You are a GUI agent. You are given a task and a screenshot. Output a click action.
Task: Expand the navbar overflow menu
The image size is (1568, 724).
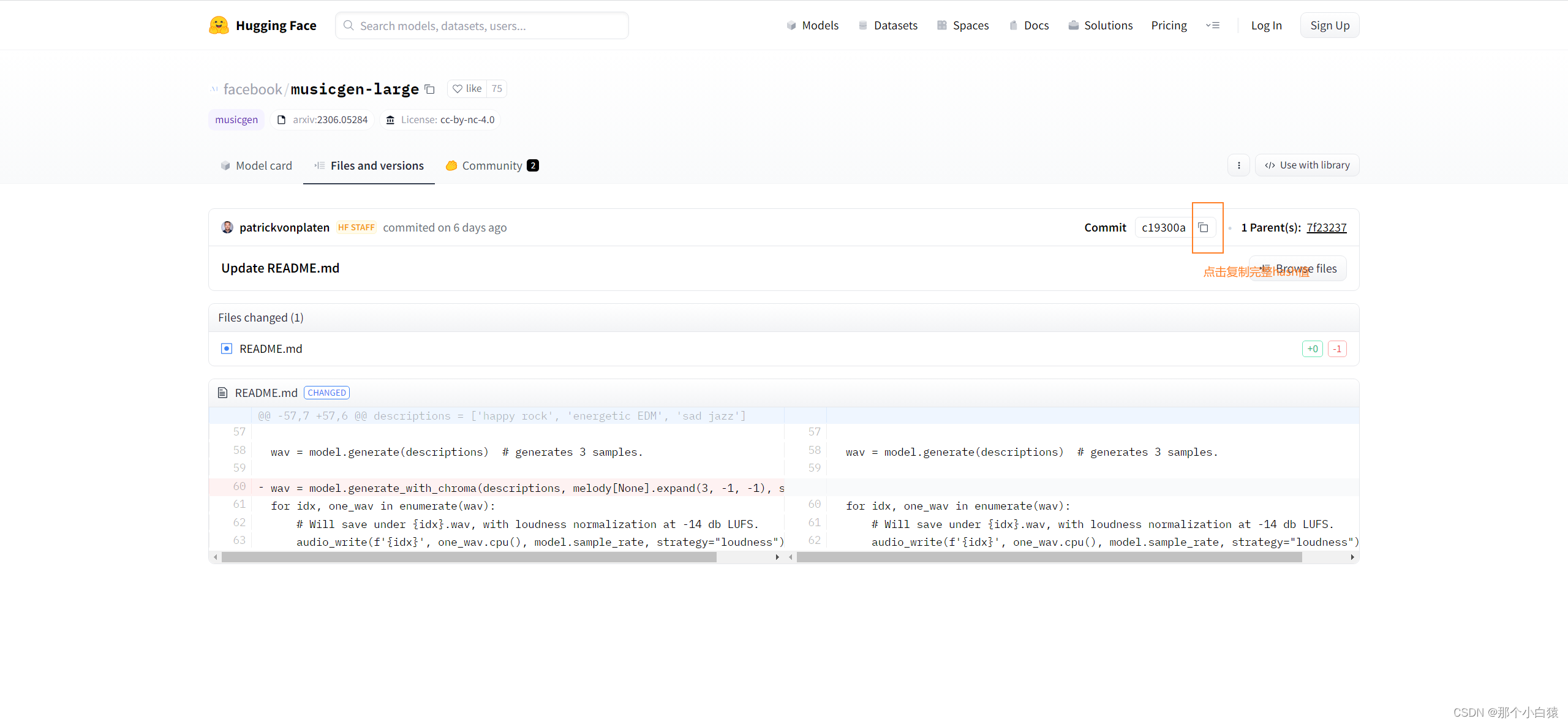1213,25
